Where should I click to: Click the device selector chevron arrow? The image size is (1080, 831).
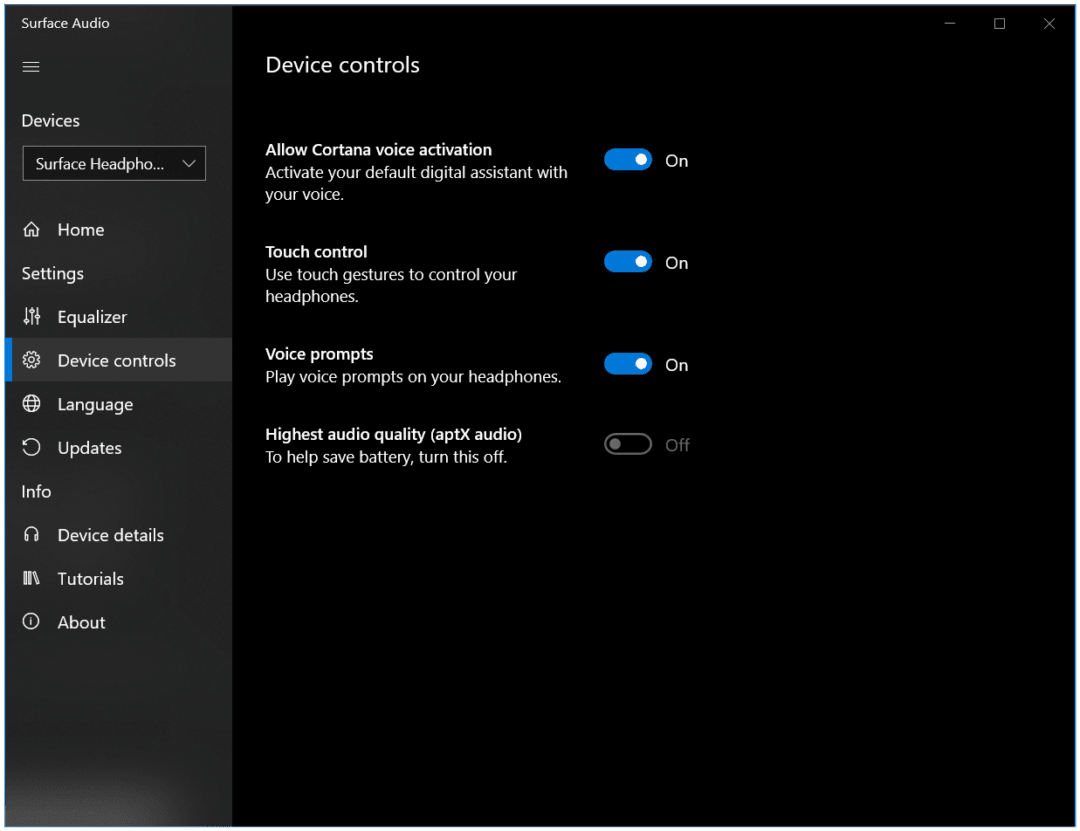coord(188,163)
